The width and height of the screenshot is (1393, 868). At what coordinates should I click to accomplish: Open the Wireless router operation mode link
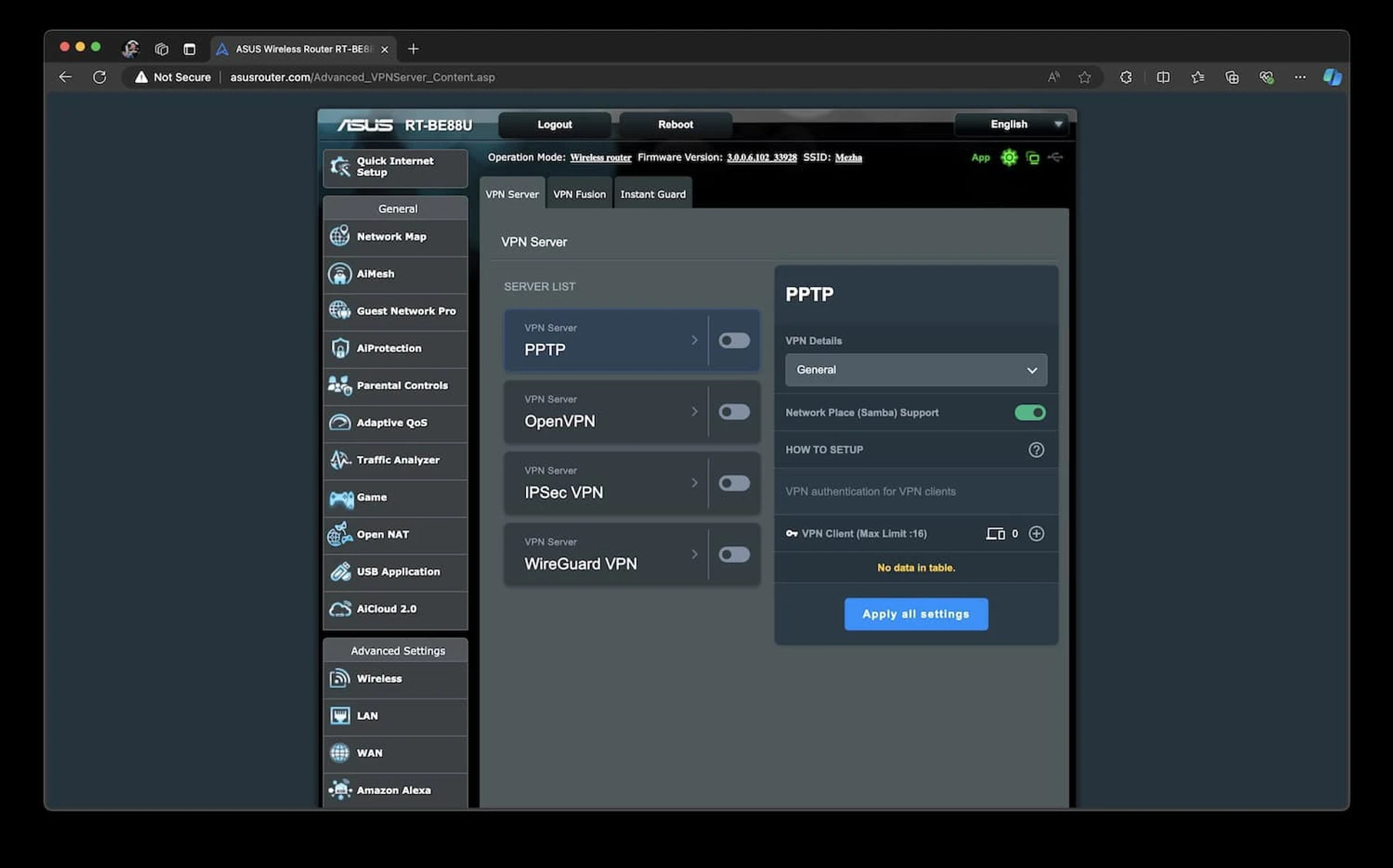[601, 157]
